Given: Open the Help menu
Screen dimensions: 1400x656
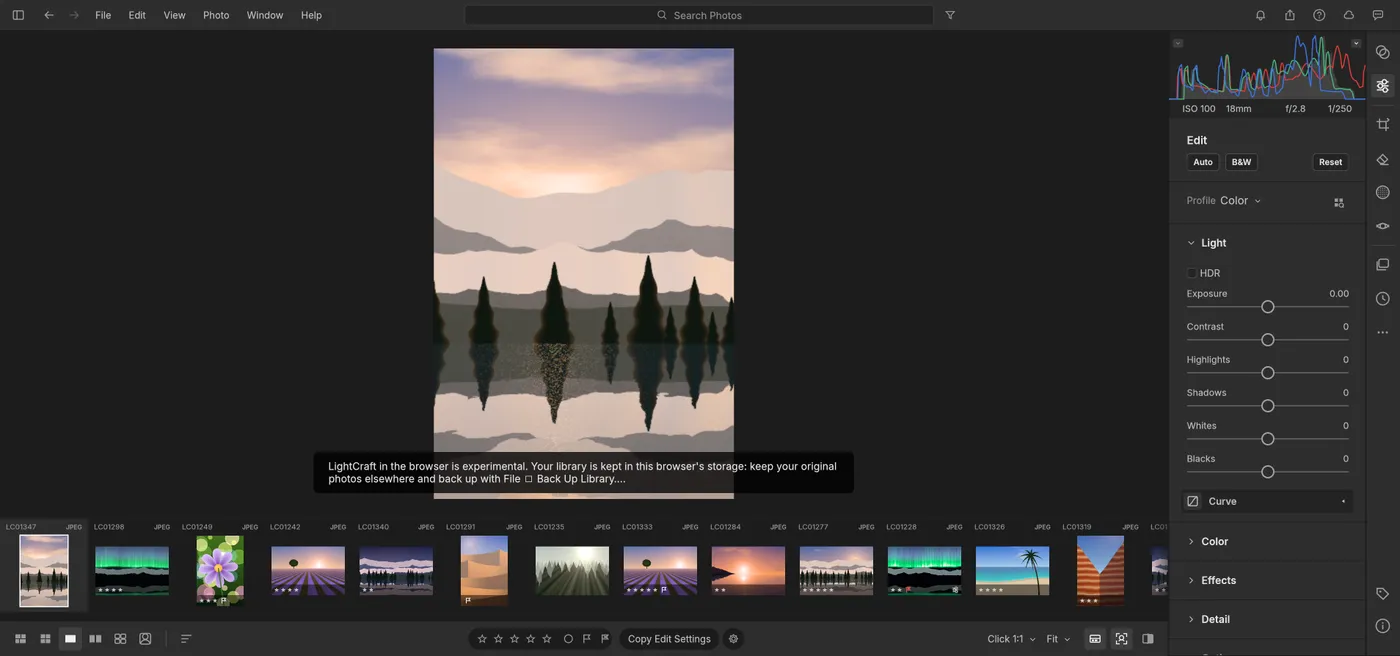Looking at the screenshot, I should 311,15.
